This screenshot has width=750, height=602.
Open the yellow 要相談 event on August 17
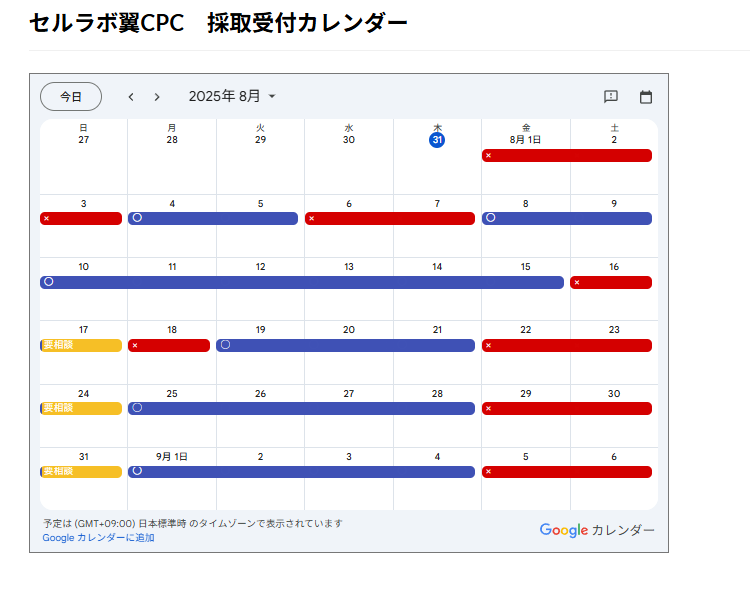81,345
